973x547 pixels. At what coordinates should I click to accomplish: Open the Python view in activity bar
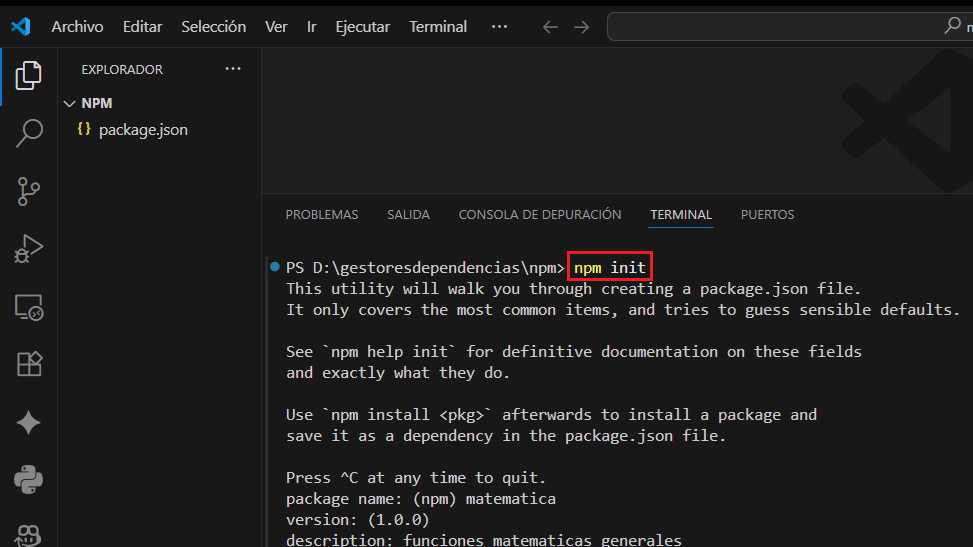29,480
